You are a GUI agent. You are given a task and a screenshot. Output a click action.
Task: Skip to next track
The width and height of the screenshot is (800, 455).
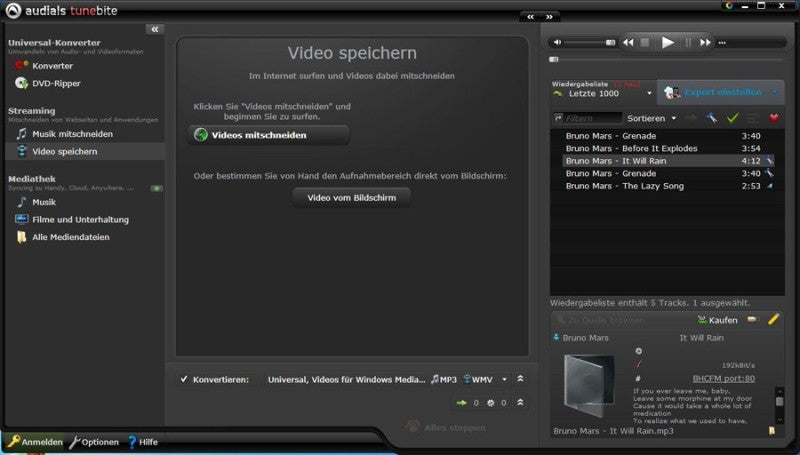pos(705,42)
